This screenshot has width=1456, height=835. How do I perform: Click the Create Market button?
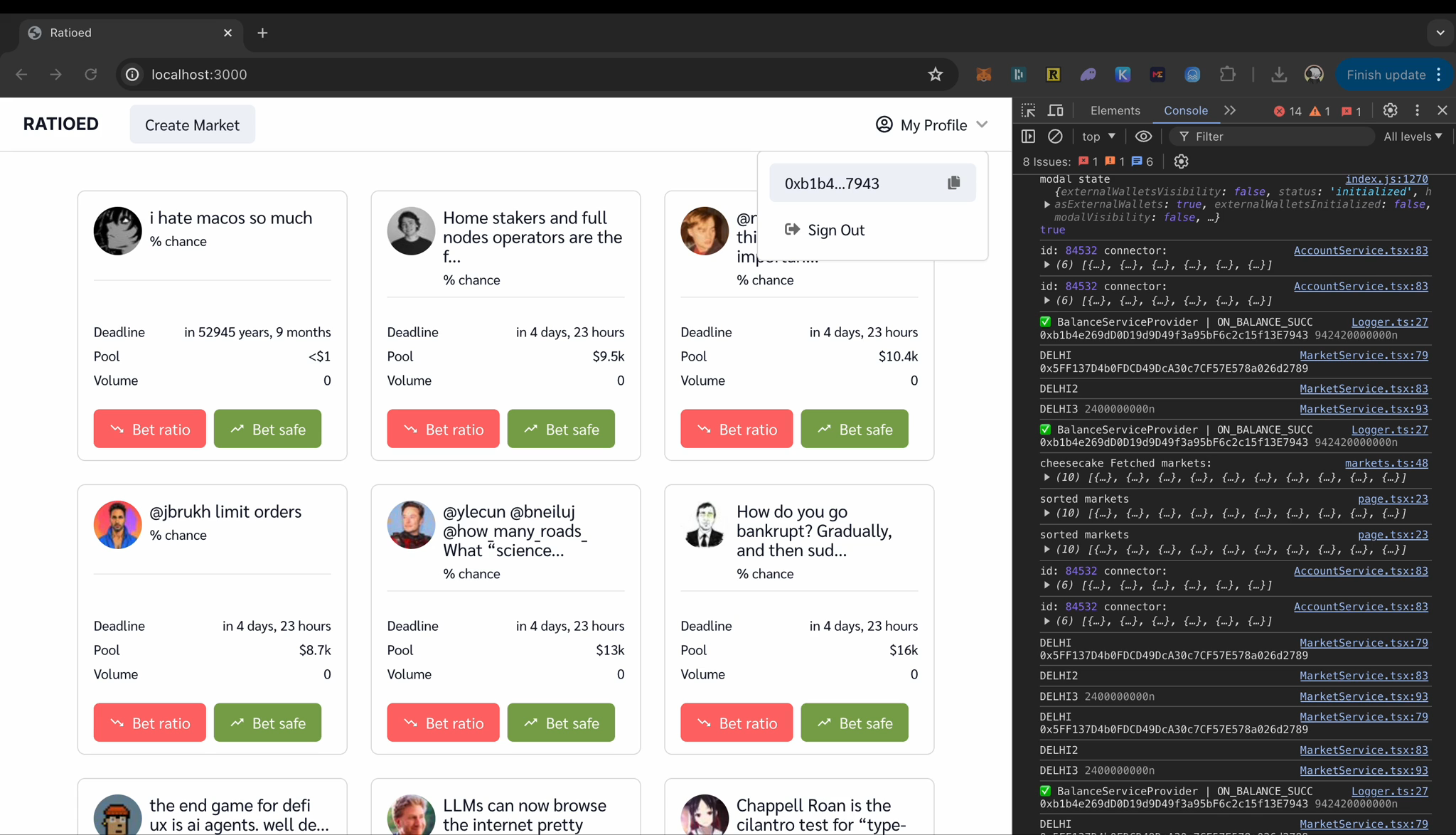click(x=192, y=124)
